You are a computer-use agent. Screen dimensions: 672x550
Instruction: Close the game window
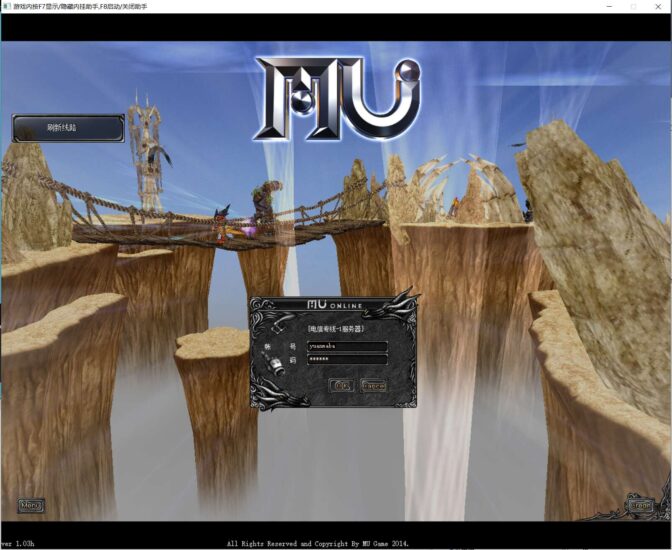(x=658, y=6)
